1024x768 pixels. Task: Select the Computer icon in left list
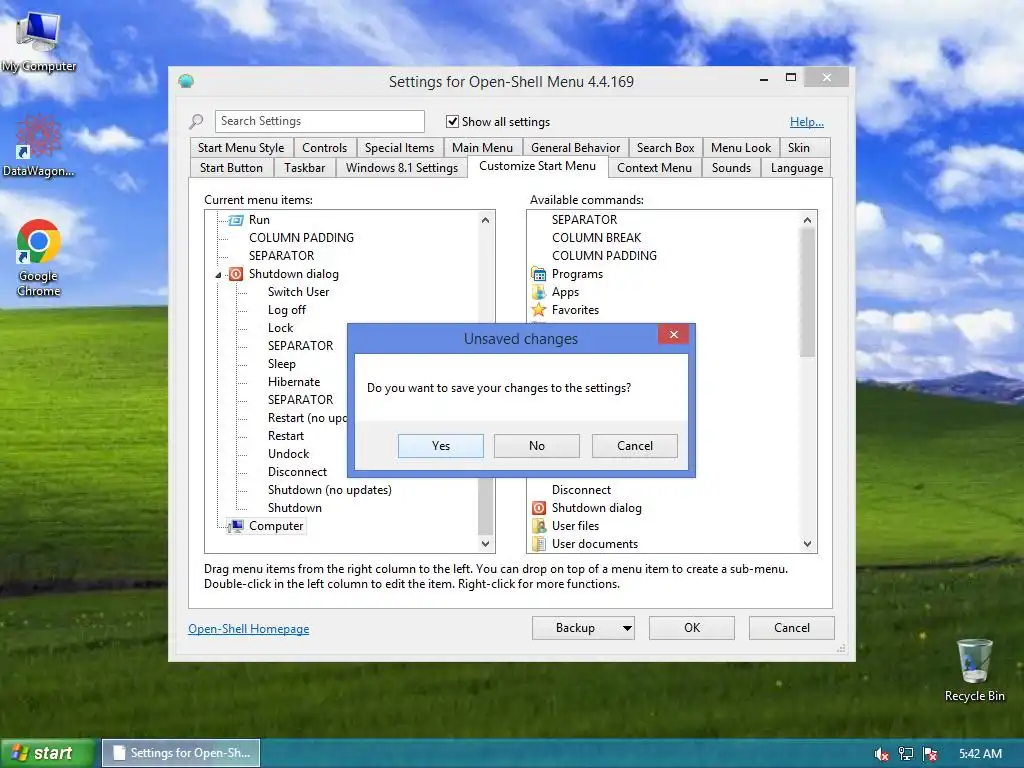tap(236, 526)
